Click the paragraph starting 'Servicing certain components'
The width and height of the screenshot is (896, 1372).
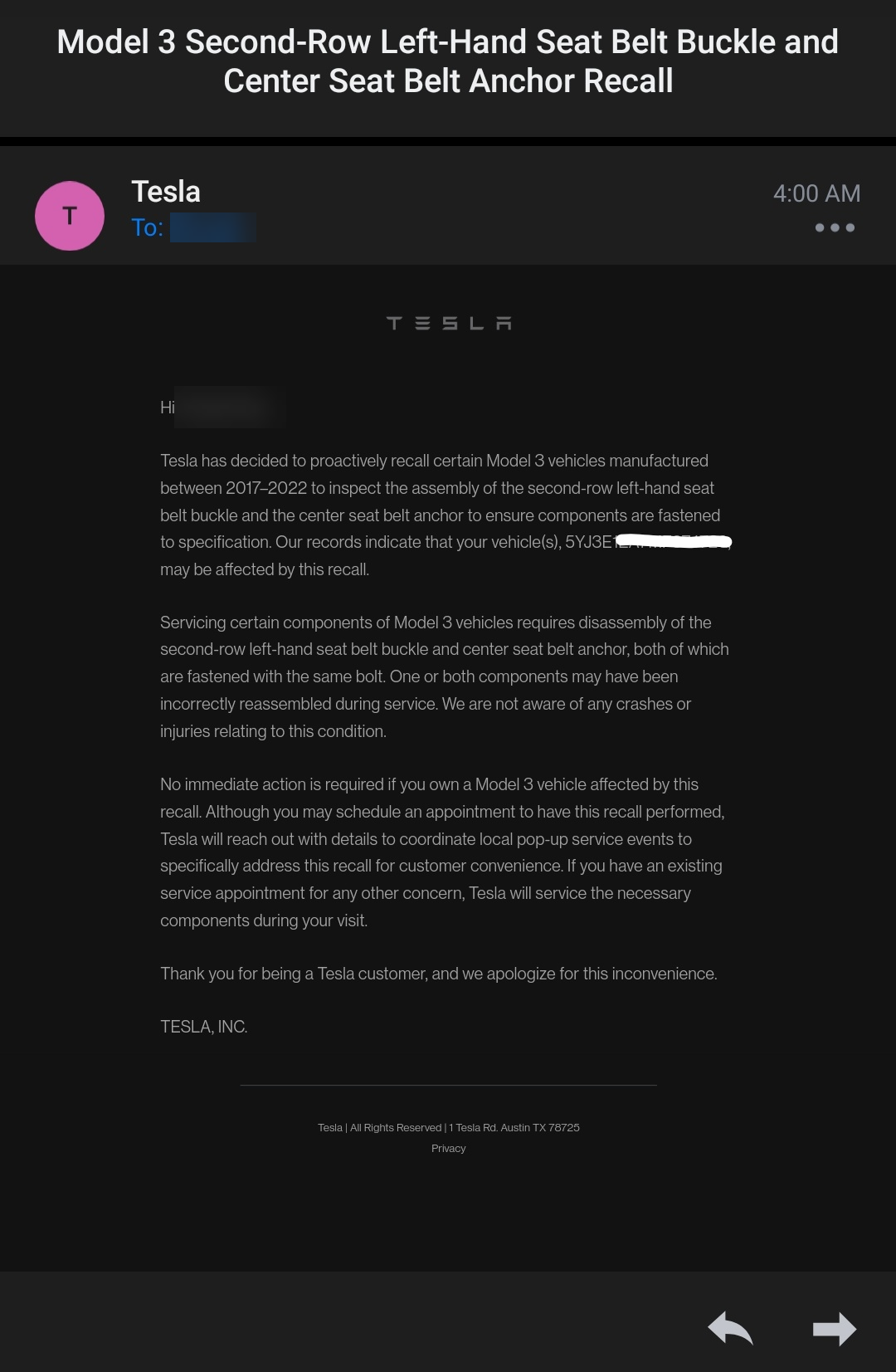point(444,676)
